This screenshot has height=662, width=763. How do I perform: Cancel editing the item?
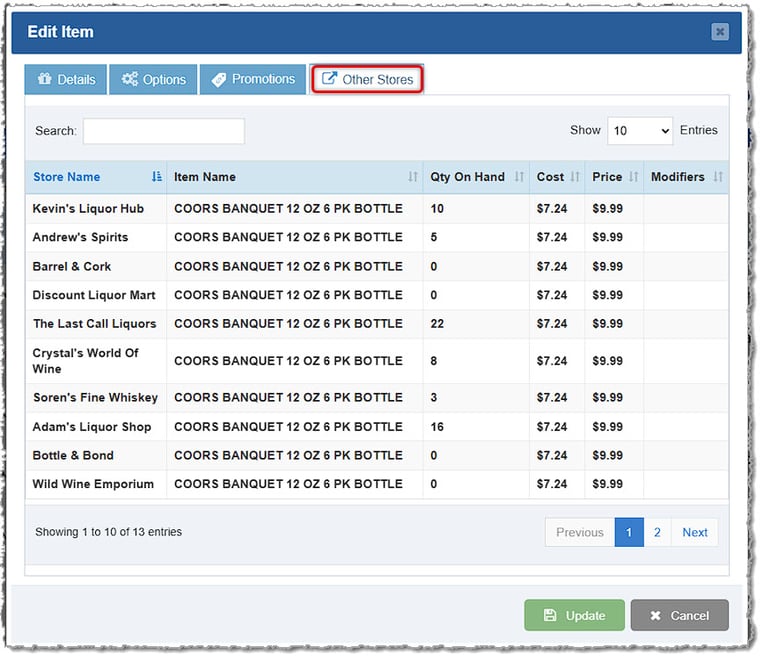coord(679,615)
